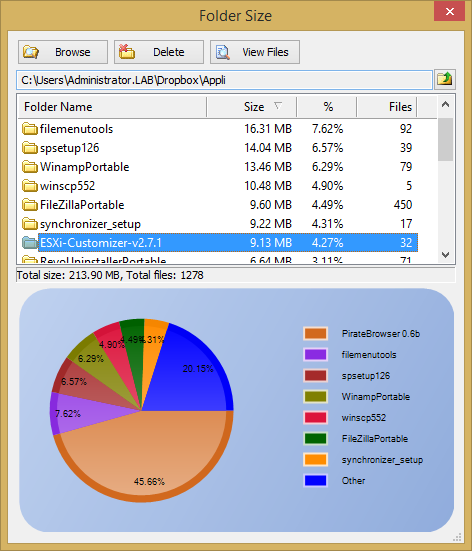Select filemenutools folder icon
The image size is (472, 551).
(x=30, y=129)
